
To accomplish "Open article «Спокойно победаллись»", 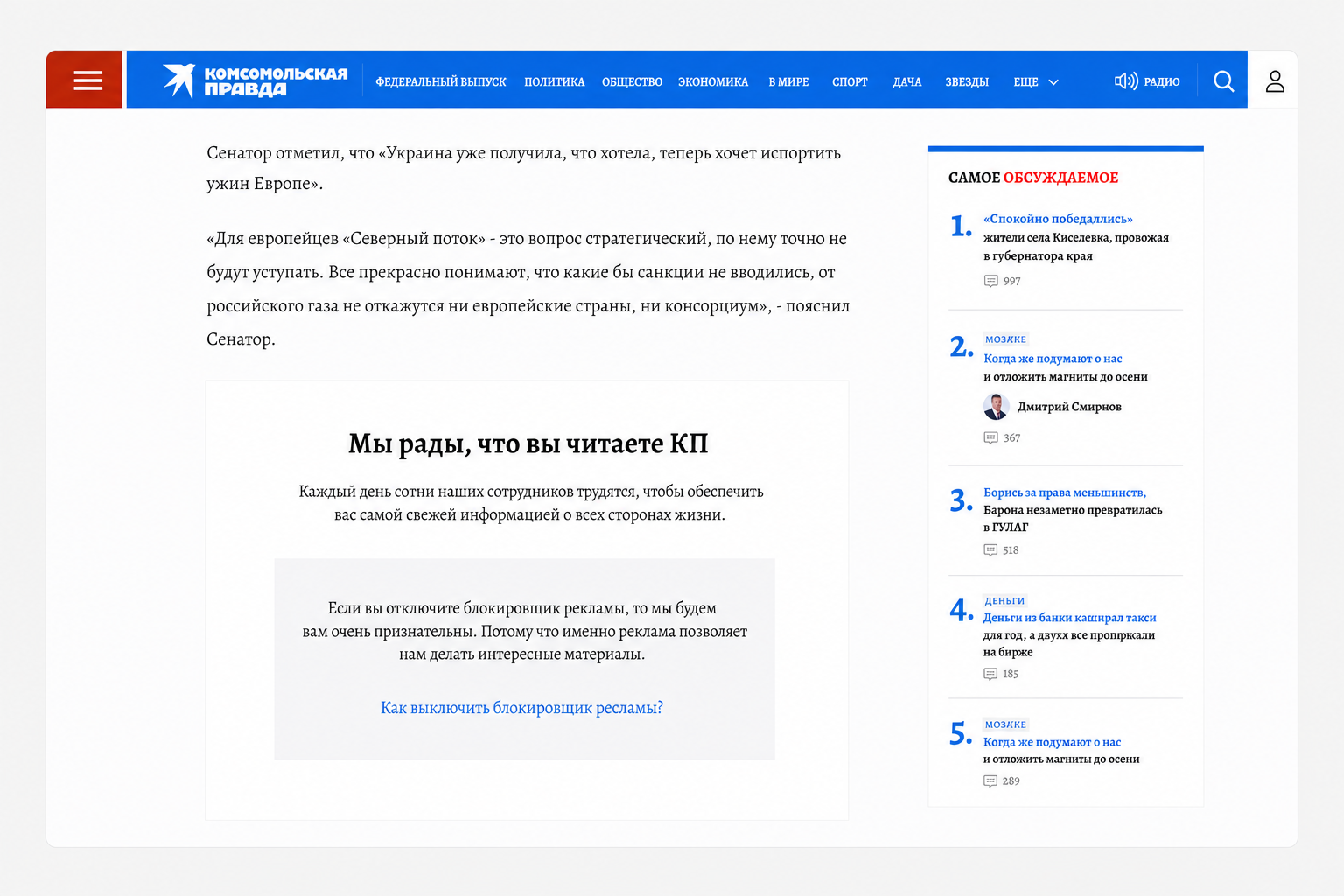I will tap(1058, 219).
